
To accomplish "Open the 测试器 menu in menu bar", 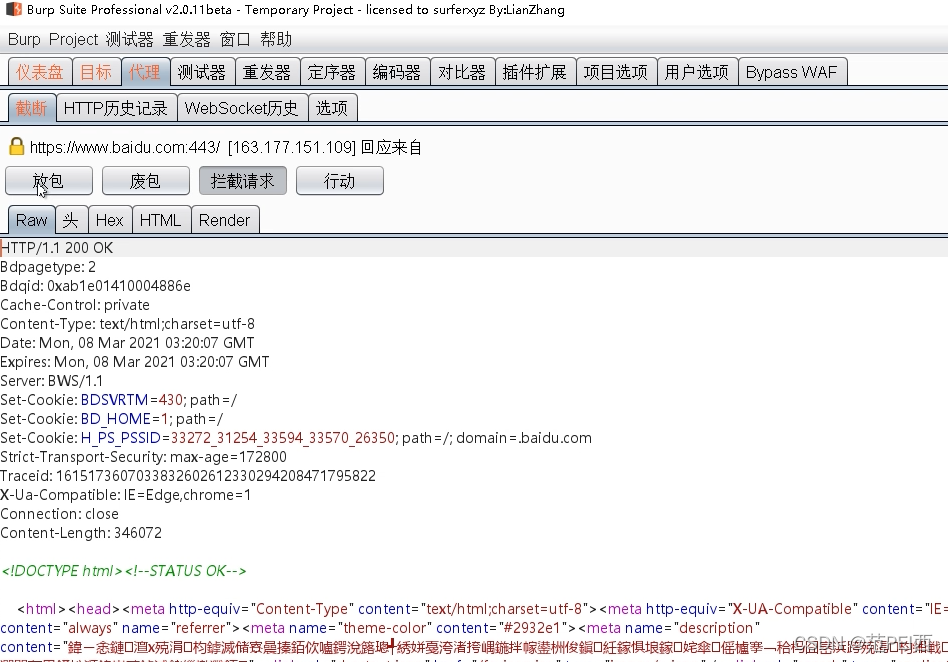I will [129, 39].
